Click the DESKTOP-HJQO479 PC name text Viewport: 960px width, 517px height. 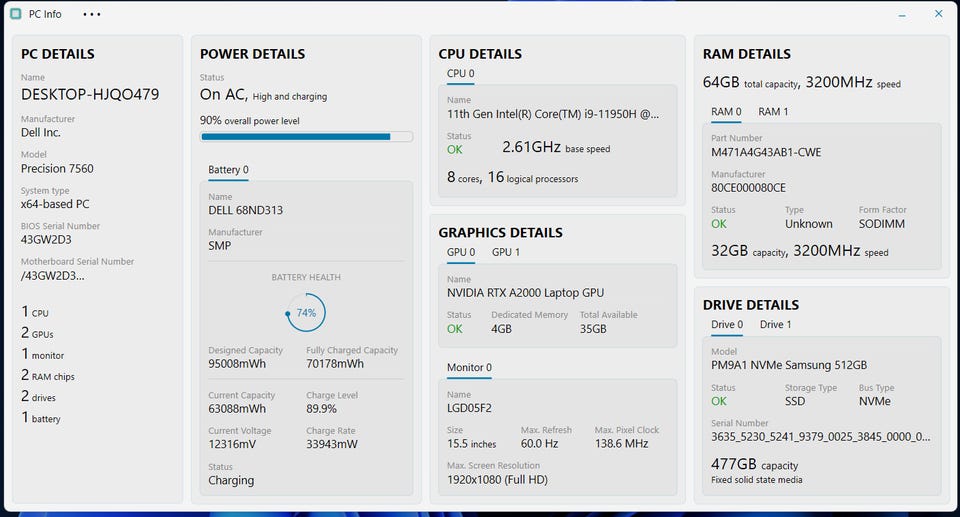90,95
